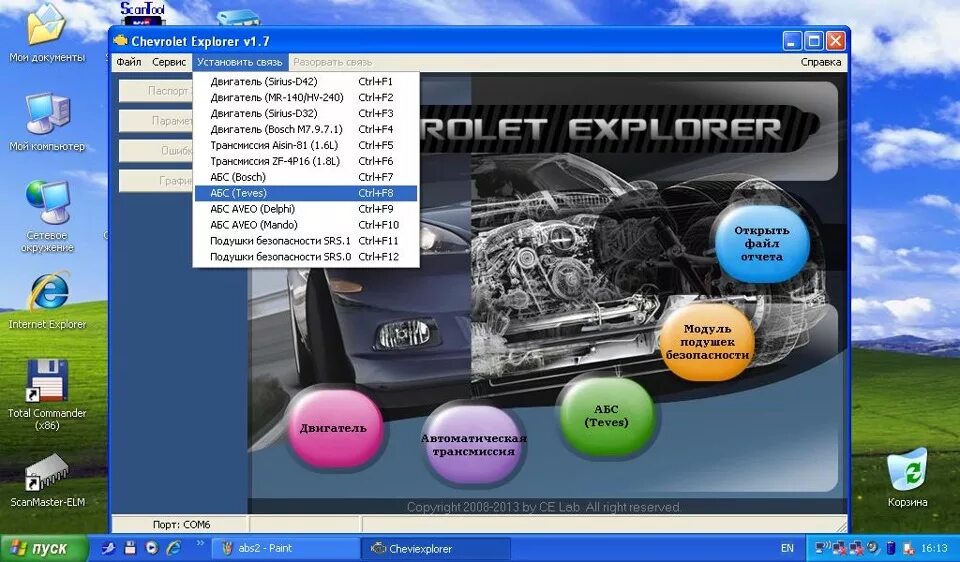Open Мои документы desktop icon
Image resolution: width=960 pixels, height=562 pixels.
coord(47,35)
